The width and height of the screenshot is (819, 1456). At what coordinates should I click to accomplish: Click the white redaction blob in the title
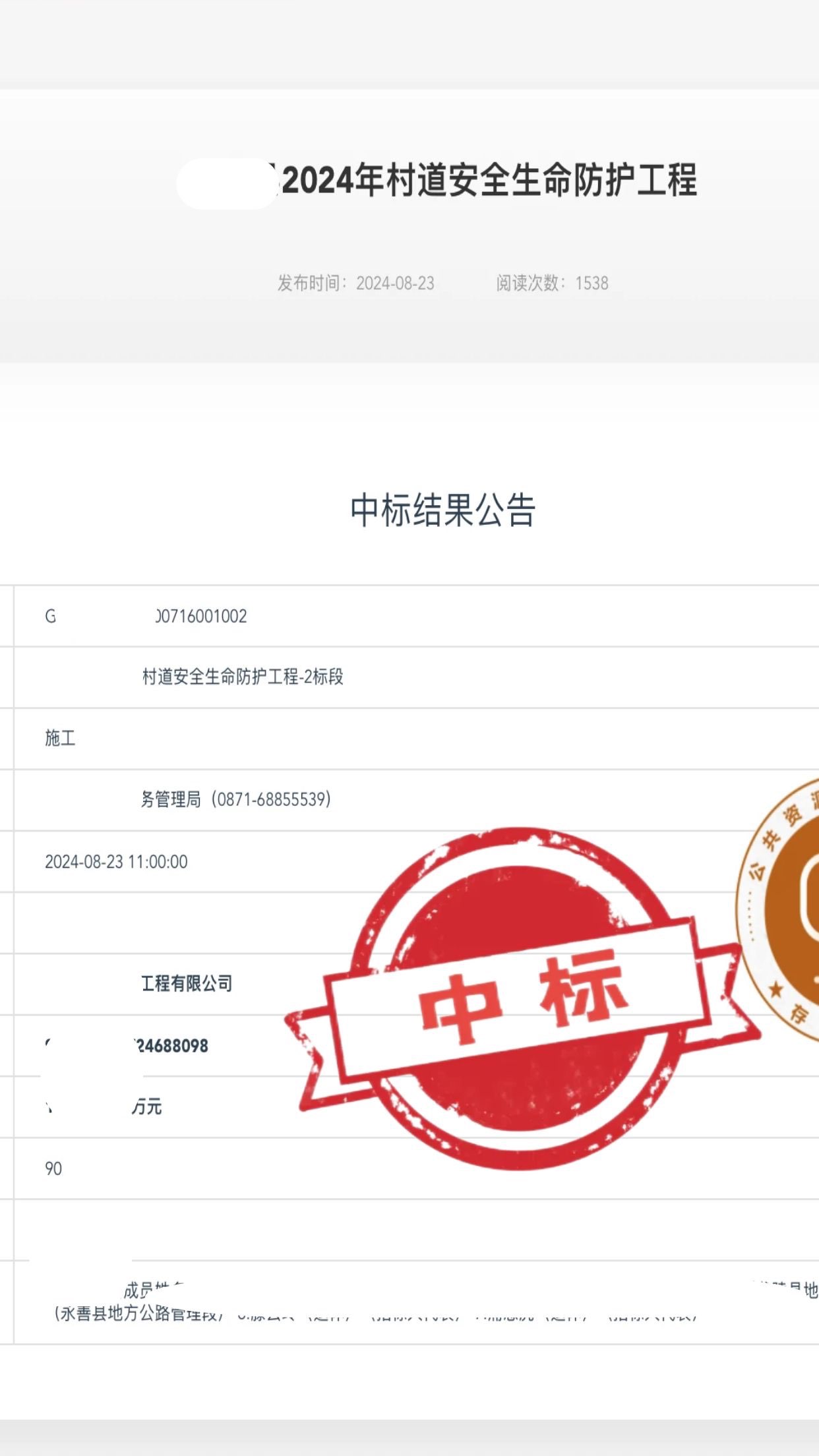226,183
